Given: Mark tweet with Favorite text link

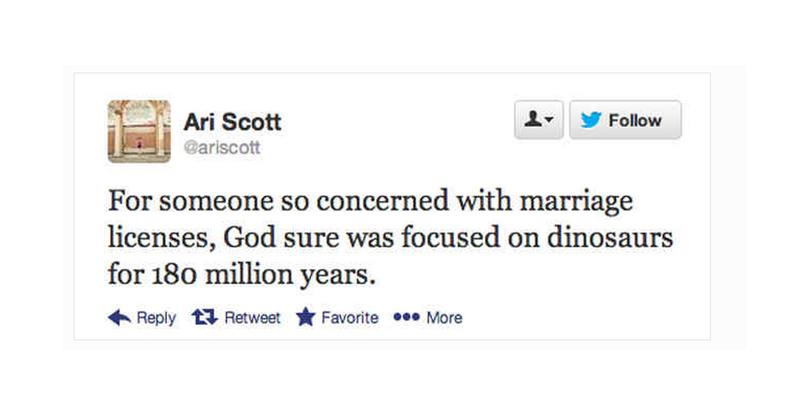Looking at the screenshot, I should [349, 318].
